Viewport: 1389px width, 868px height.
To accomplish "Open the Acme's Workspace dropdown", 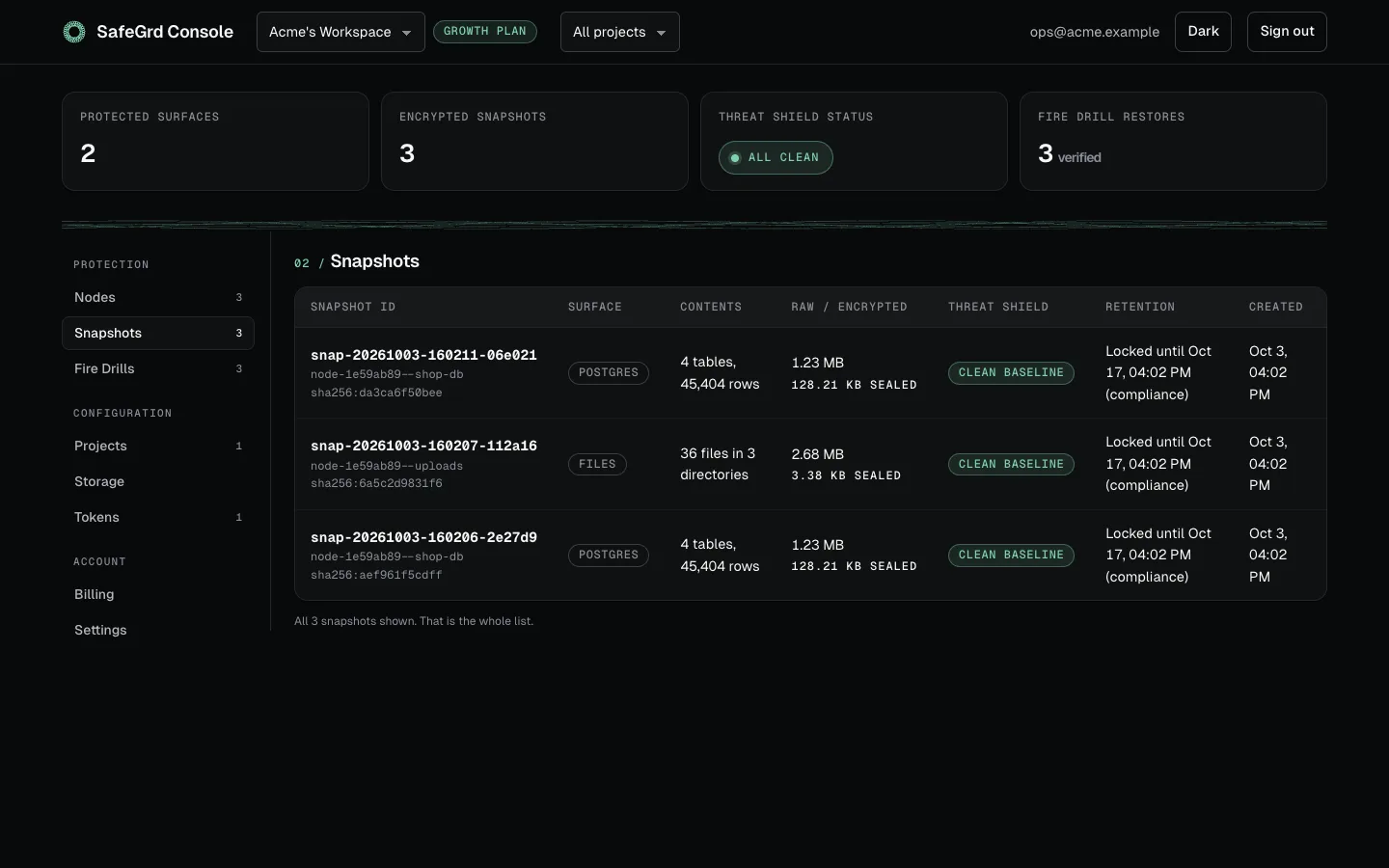I will pos(340,32).
